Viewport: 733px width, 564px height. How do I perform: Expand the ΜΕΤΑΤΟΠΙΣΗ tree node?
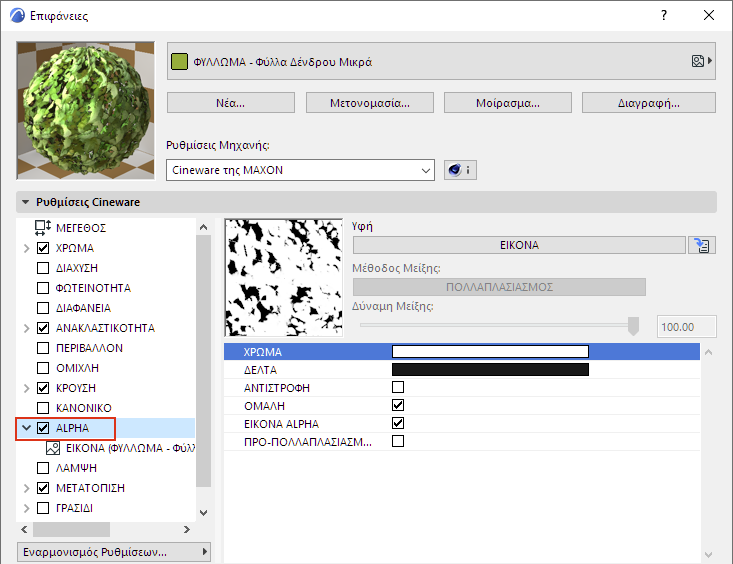tap(27, 488)
